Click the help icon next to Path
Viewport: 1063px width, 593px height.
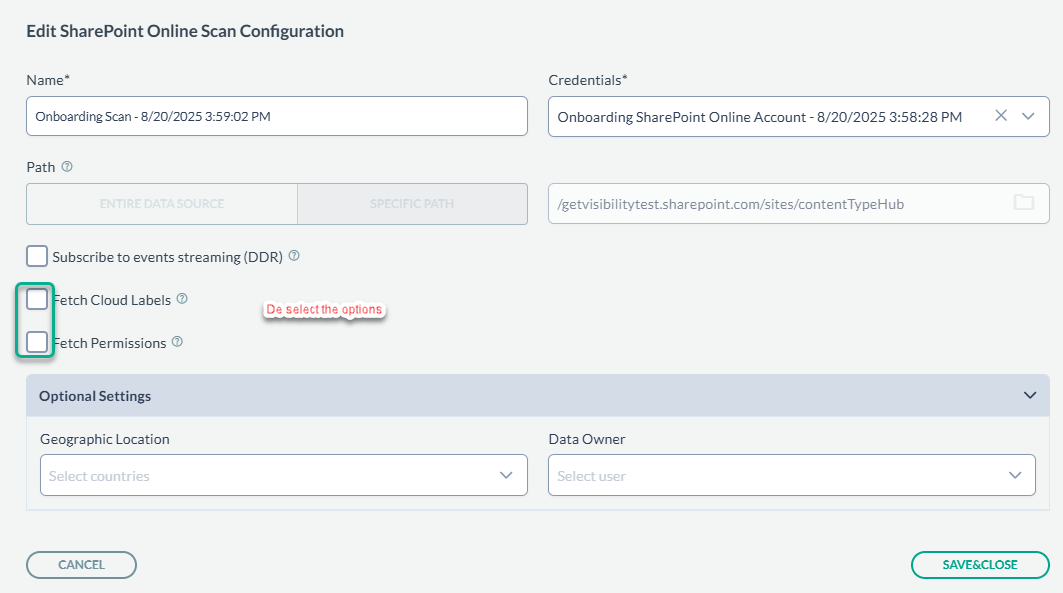[68, 167]
